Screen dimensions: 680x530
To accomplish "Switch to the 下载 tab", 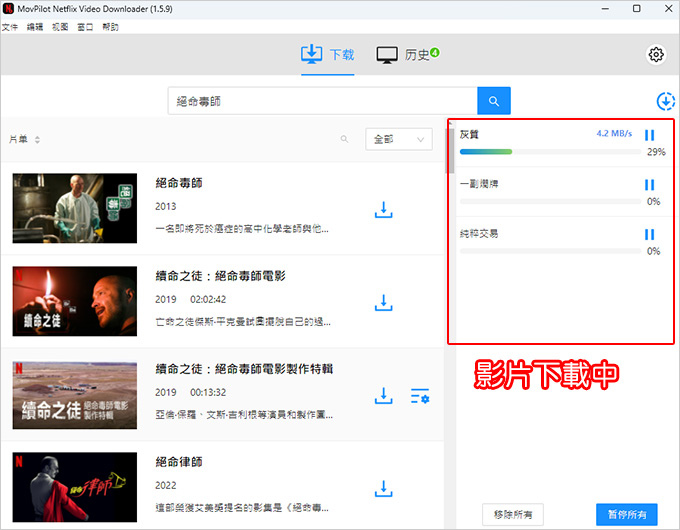I will tap(328, 55).
